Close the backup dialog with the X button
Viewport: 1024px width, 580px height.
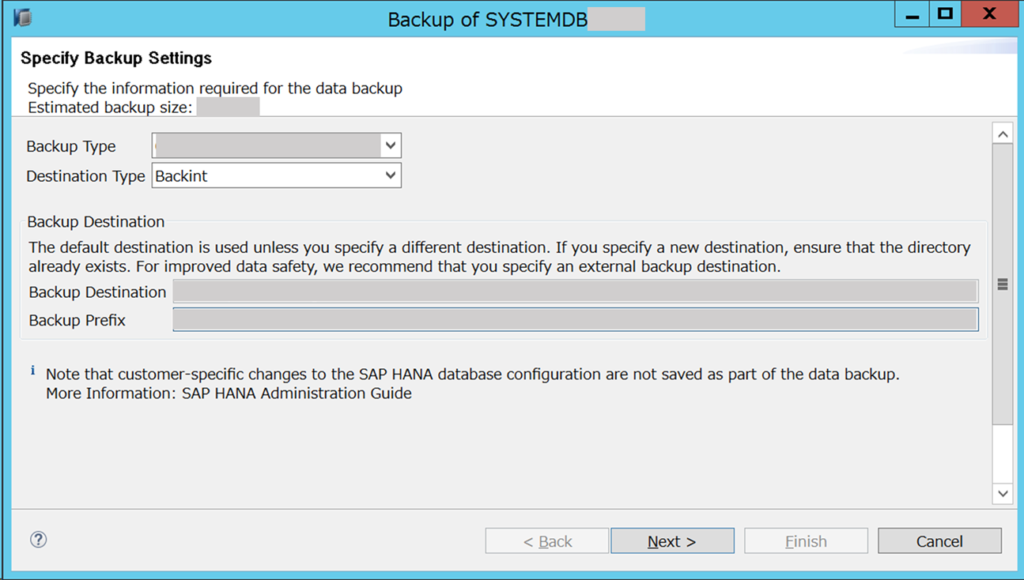pyautogui.click(x=989, y=14)
